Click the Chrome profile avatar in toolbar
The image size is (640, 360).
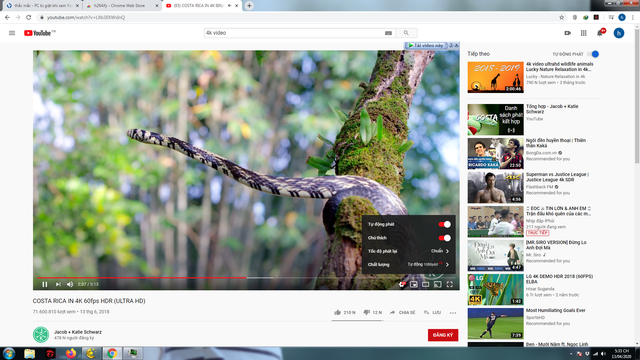click(622, 17)
